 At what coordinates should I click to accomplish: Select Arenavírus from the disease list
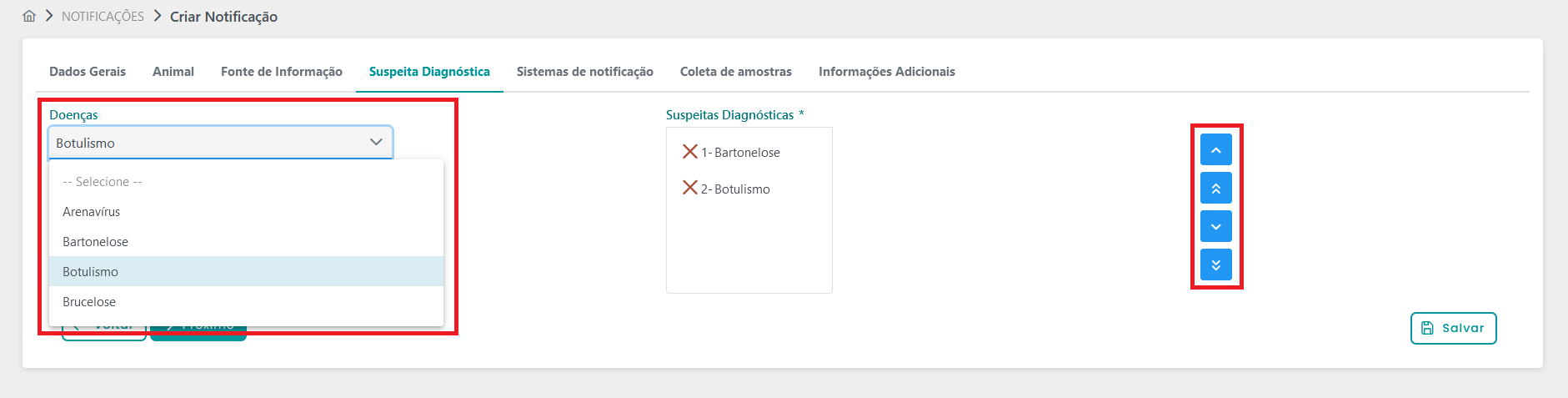(92, 212)
